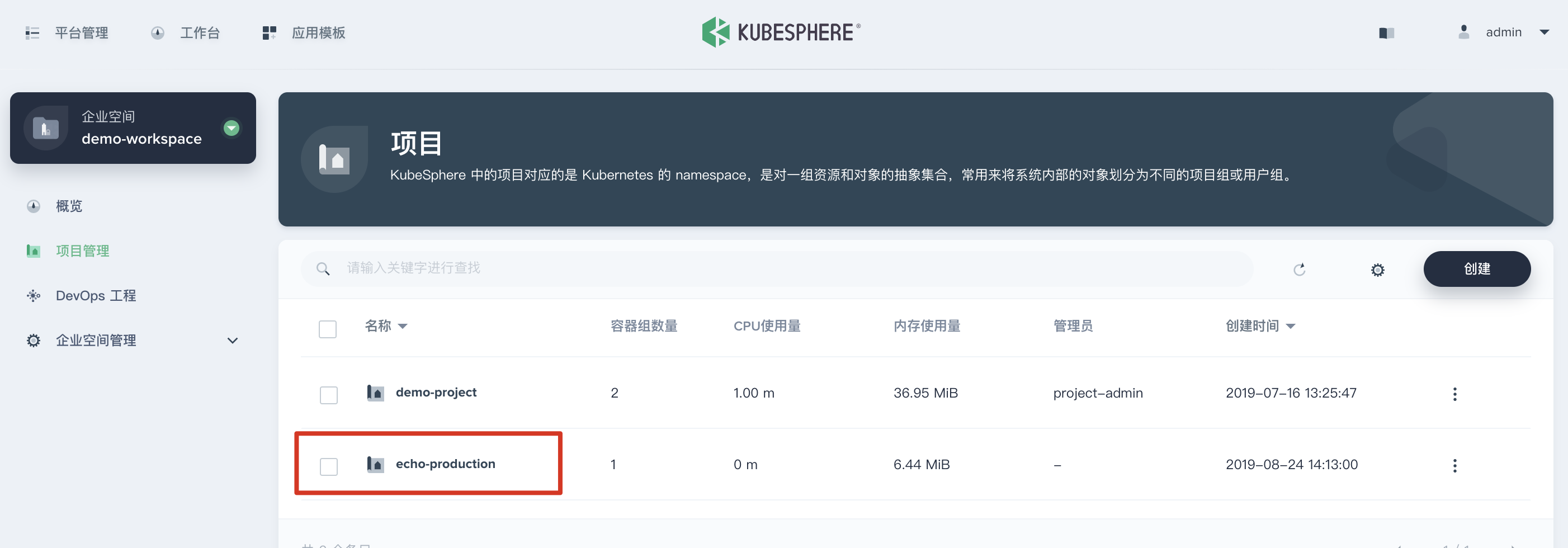This screenshot has width=1568, height=548.
Task: Open DevOps 工程 in the sidebar
Action: coord(96,295)
